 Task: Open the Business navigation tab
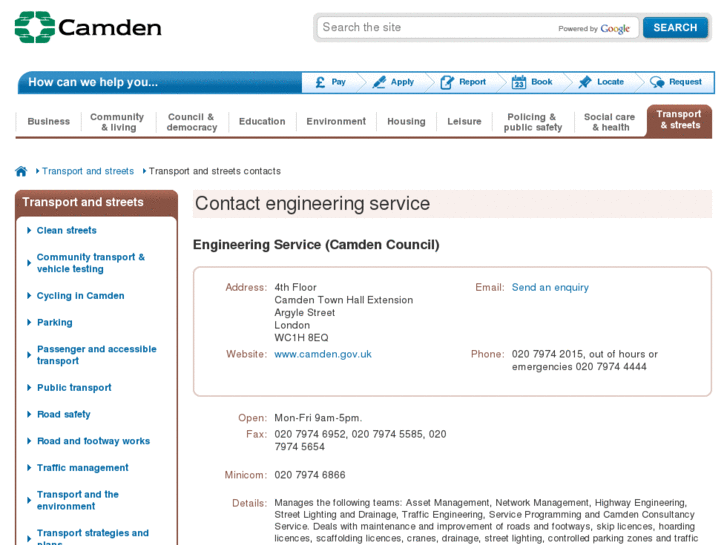pyautogui.click(x=49, y=122)
